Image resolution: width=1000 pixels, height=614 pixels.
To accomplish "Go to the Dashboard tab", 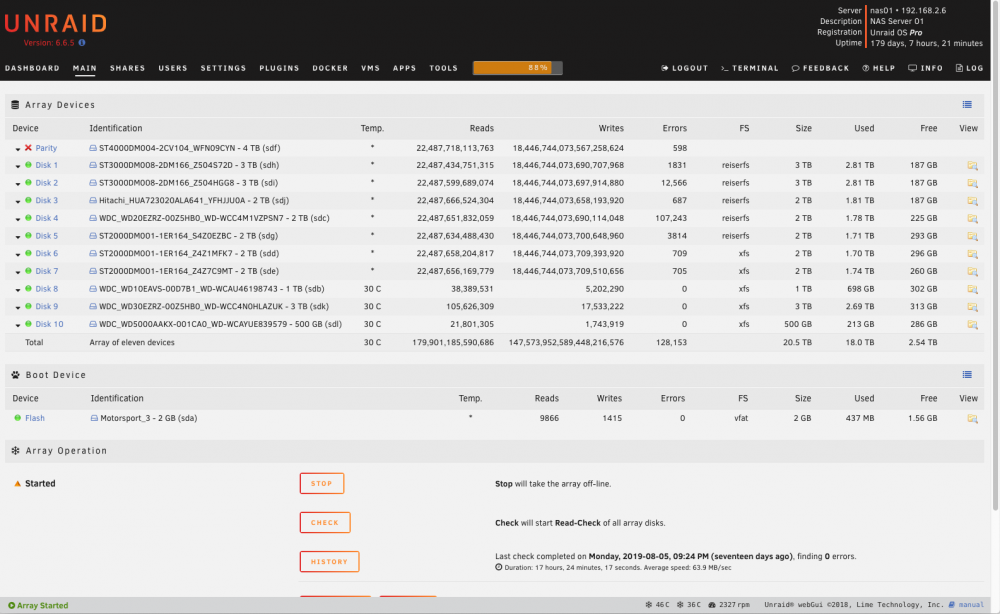I will [x=33, y=68].
